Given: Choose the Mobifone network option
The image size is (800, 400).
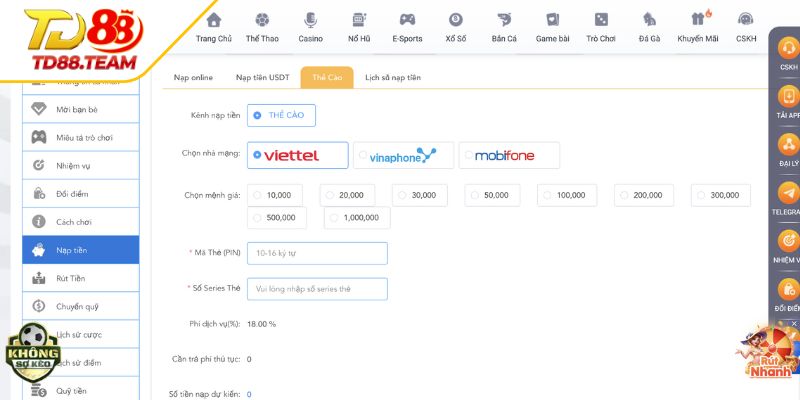Looking at the screenshot, I should 509,155.
